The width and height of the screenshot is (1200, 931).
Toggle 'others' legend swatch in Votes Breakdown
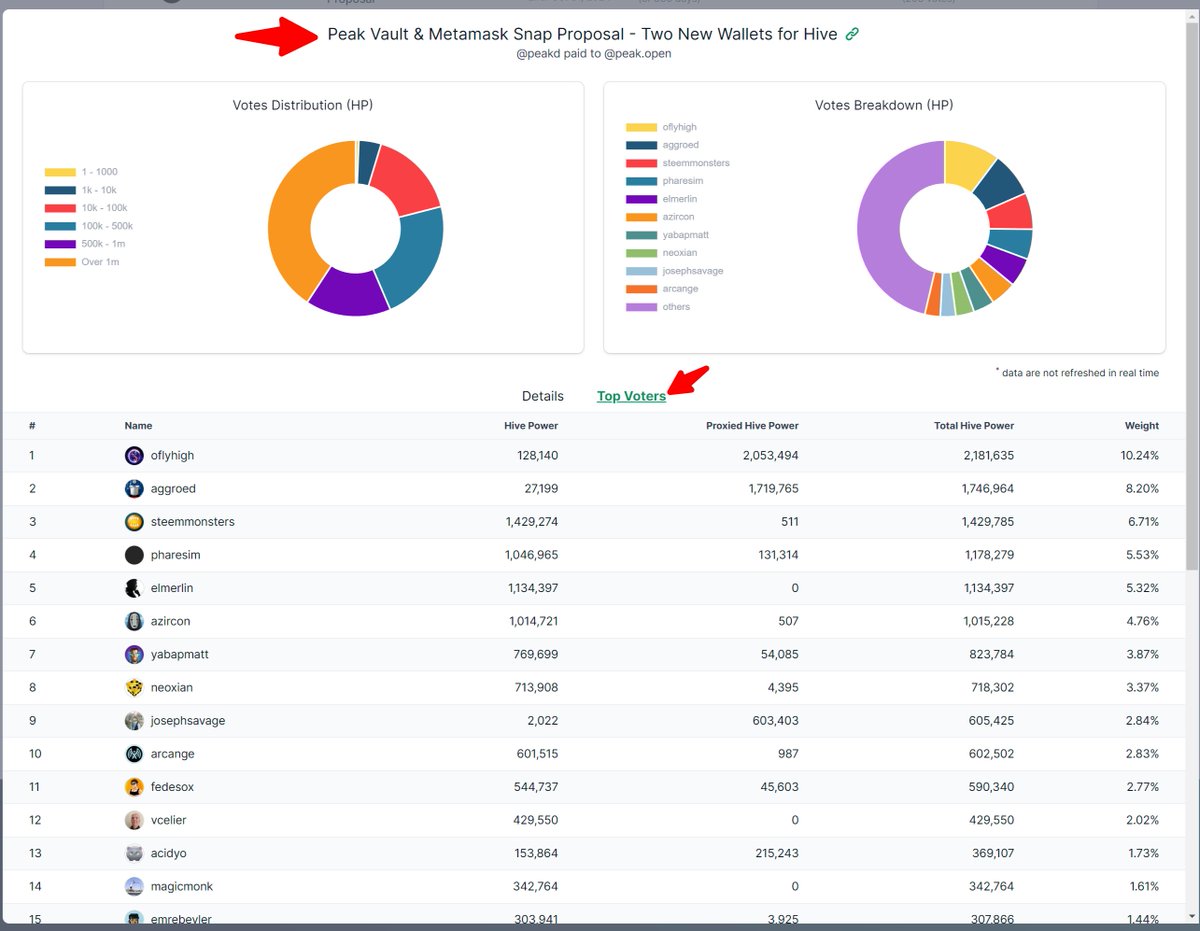(641, 307)
